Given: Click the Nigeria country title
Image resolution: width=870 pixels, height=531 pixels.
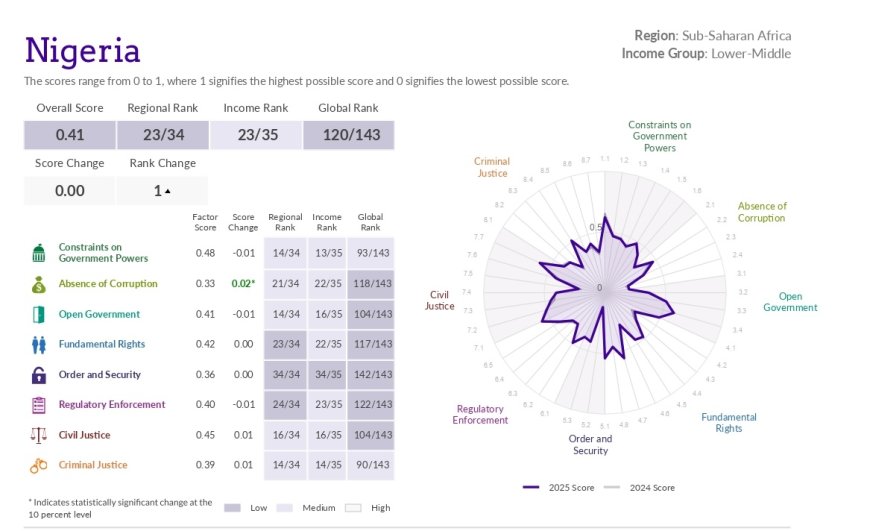Looking at the screenshot, I should [x=82, y=50].
